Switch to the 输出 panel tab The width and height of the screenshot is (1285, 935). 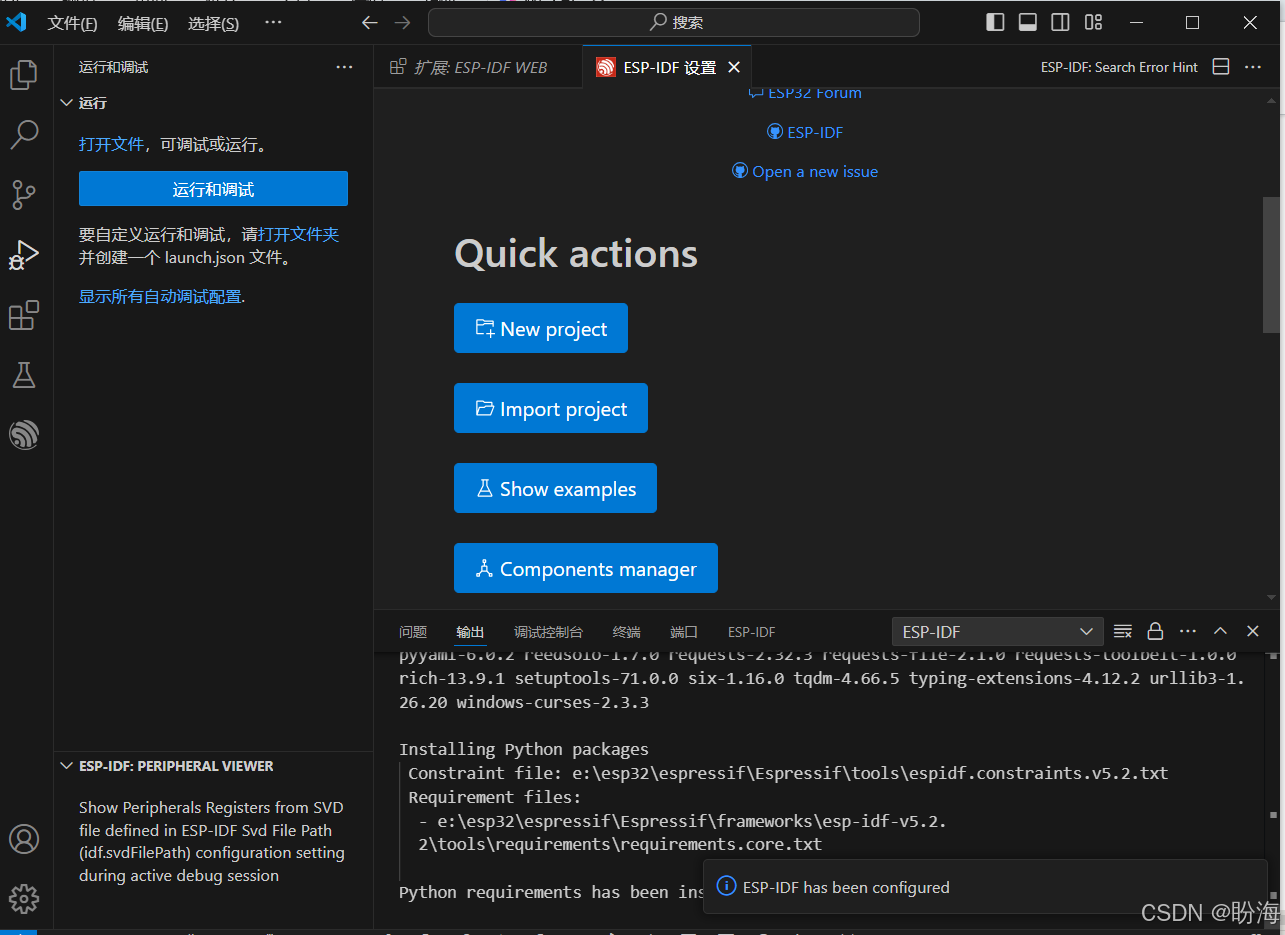click(x=470, y=632)
